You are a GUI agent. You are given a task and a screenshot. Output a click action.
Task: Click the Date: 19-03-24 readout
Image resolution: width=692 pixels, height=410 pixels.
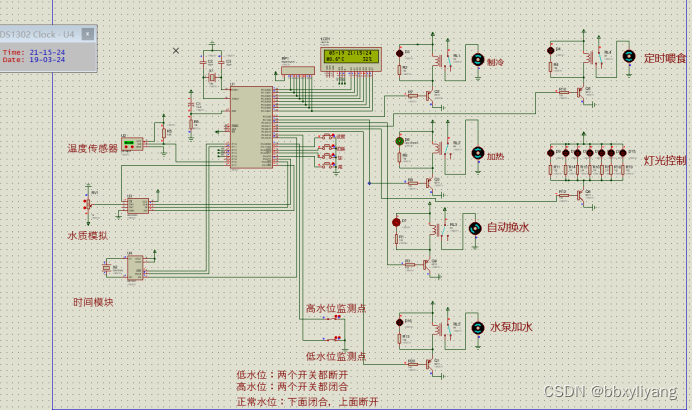click(x=34, y=60)
